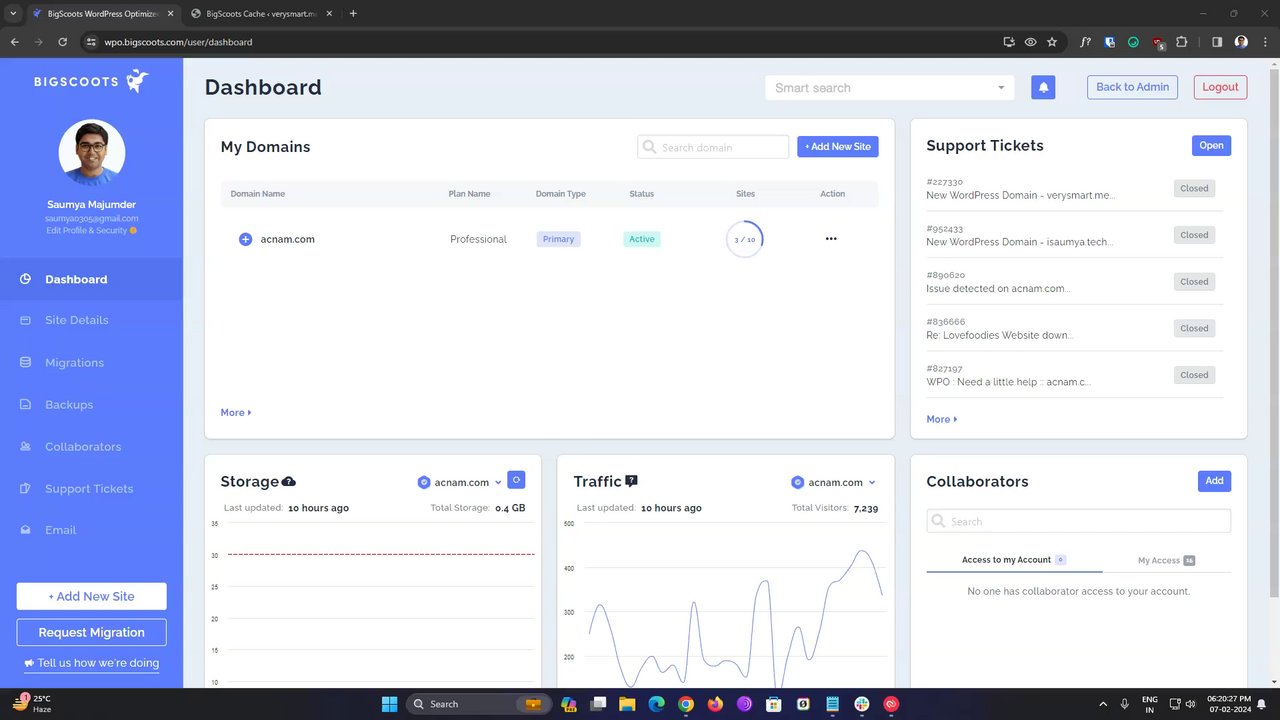
Task: Click the Traffic help icon
Action: pyautogui.click(x=631, y=481)
